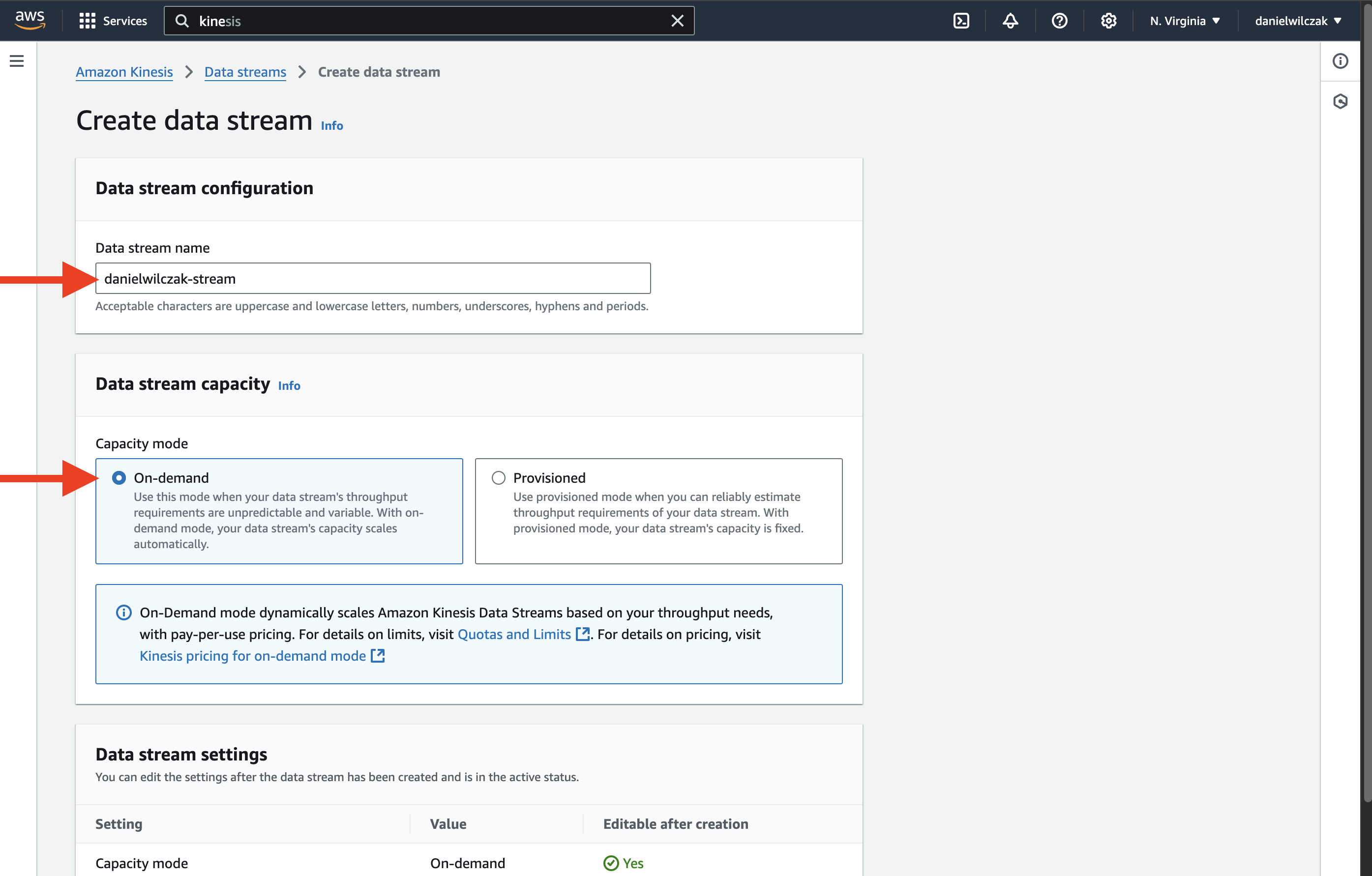Open the CloudShell terminal icon
Image resolution: width=1372 pixels, height=876 pixels.
(961, 21)
